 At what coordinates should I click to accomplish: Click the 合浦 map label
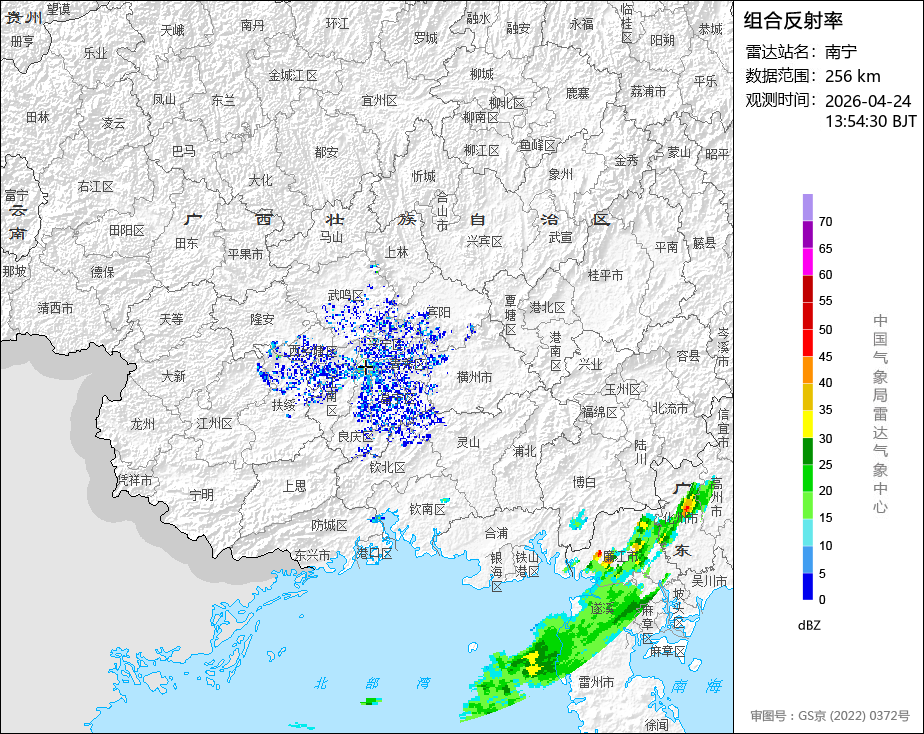click(x=496, y=533)
